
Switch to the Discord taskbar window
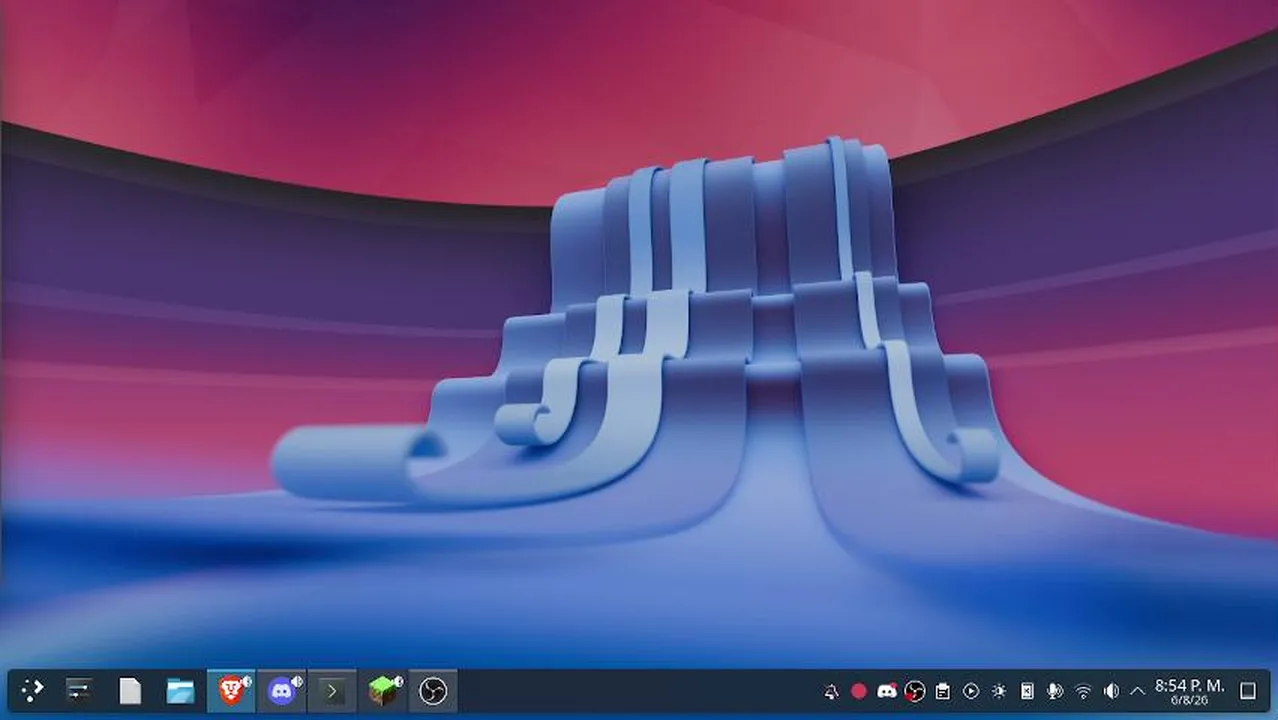coord(282,691)
